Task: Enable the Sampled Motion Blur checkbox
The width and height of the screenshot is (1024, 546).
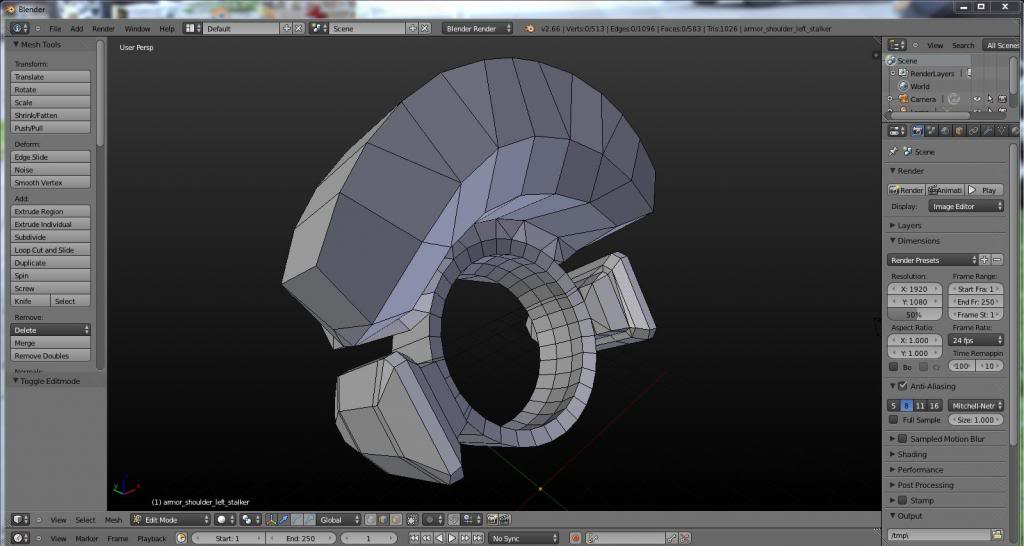Action: click(x=903, y=439)
